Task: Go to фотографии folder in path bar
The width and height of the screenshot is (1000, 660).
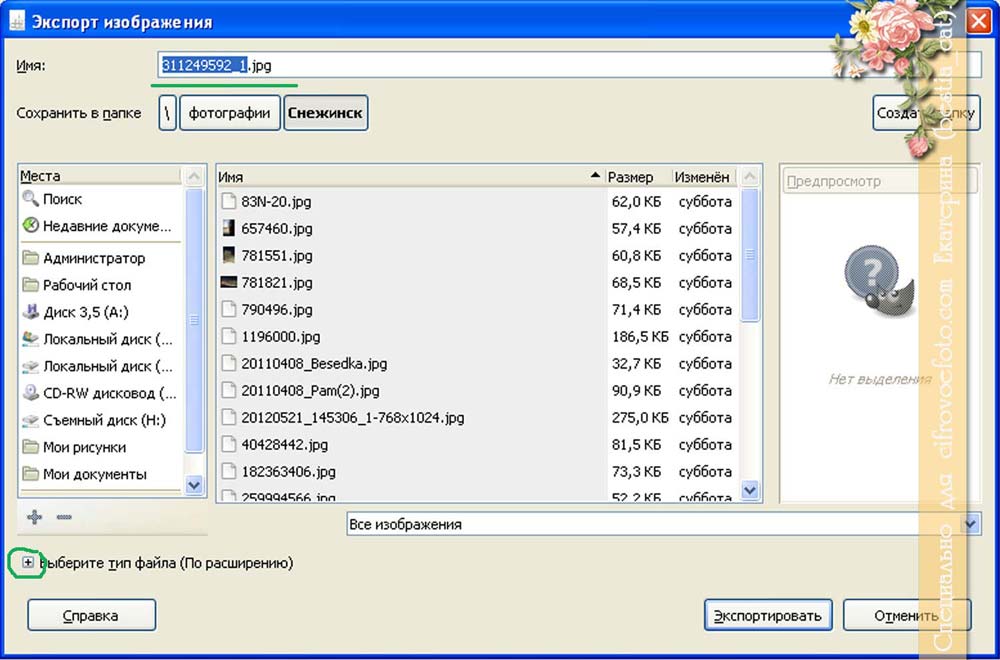Action: (229, 113)
